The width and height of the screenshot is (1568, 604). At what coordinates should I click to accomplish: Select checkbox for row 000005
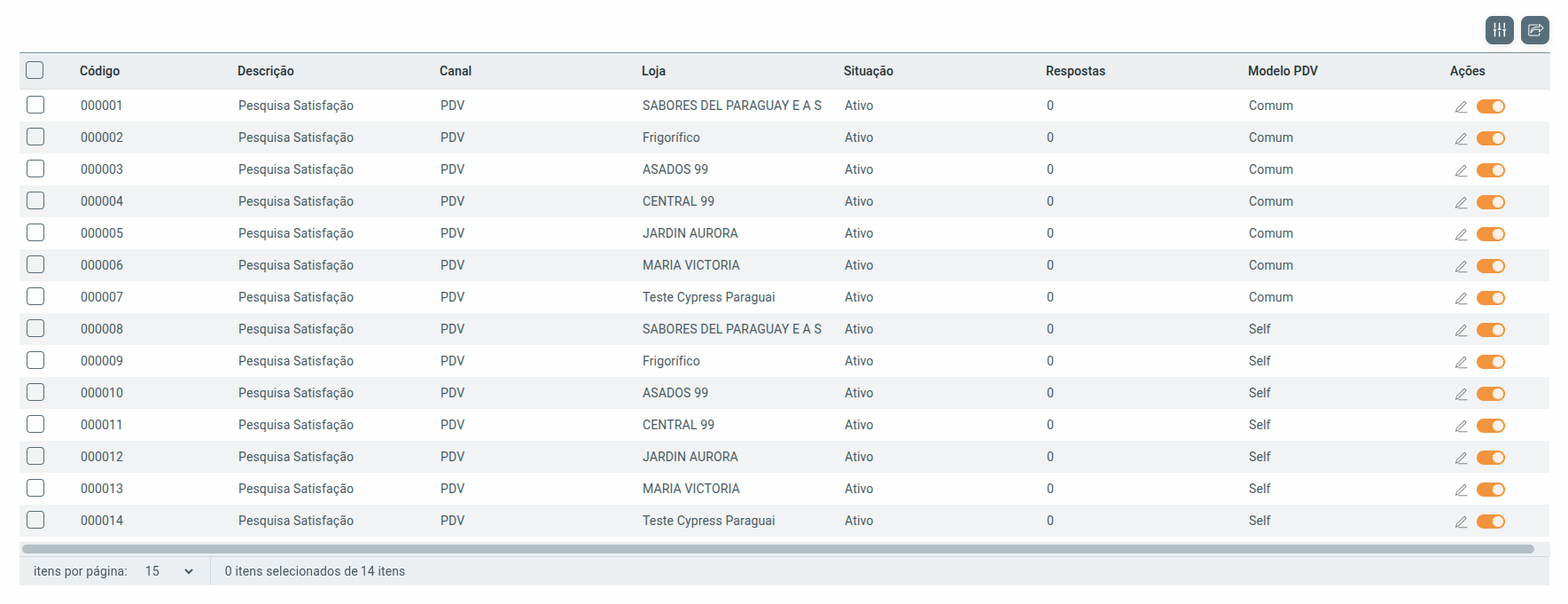point(35,232)
